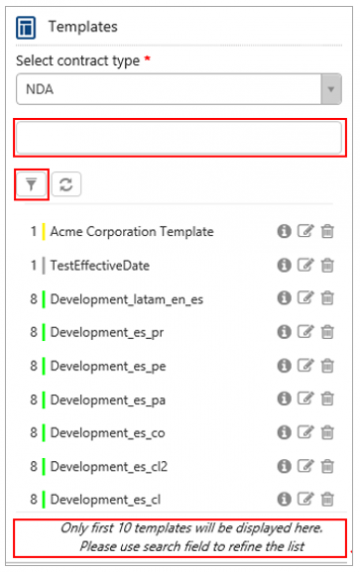Show info for Development_es_cl2 template

(x=284, y=466)
